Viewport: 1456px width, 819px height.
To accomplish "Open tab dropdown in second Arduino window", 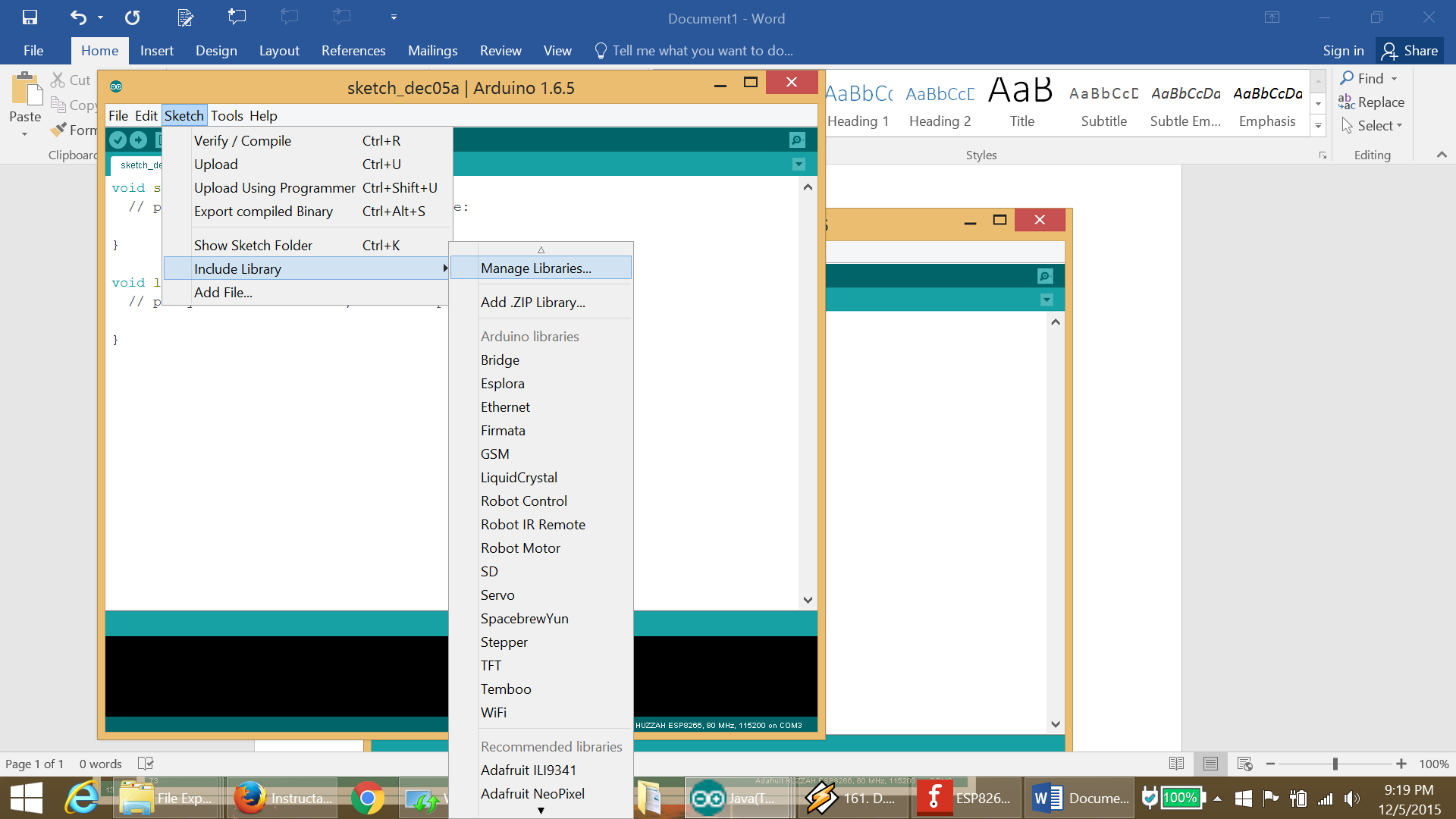I will tap(1046, 300).
